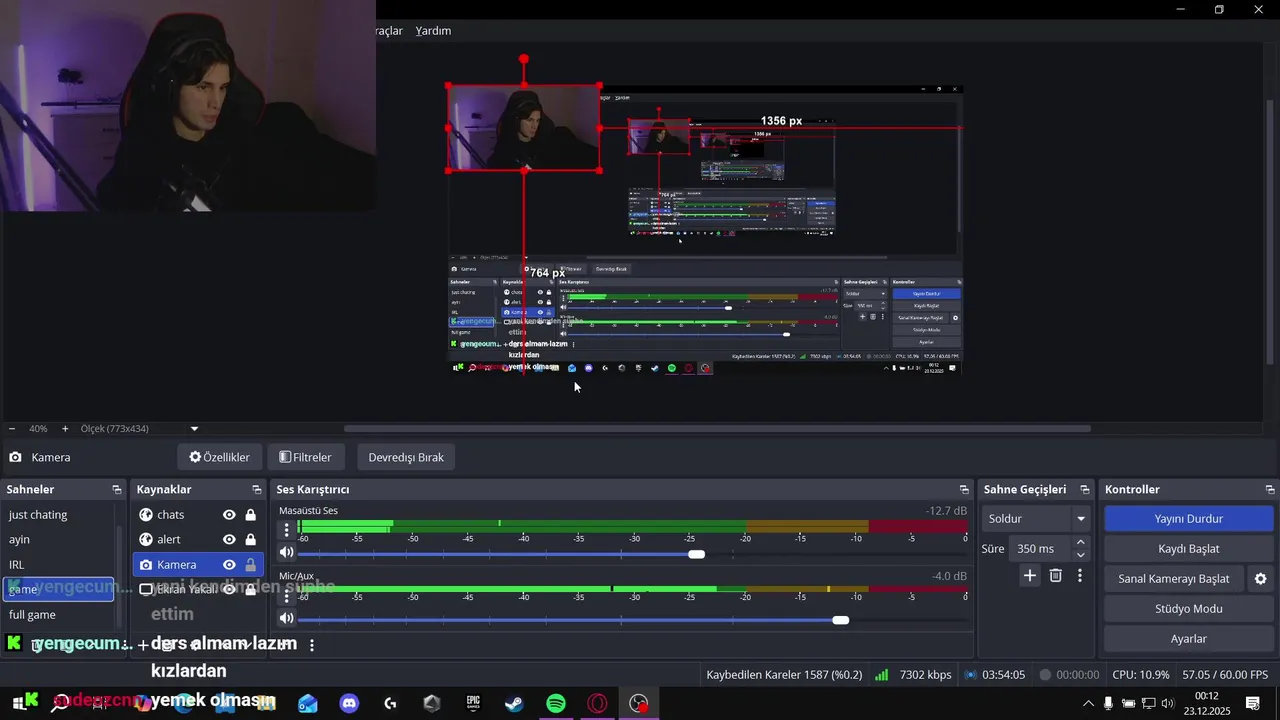Add a new scene transition with plus icon

[x=1030, y=575]
